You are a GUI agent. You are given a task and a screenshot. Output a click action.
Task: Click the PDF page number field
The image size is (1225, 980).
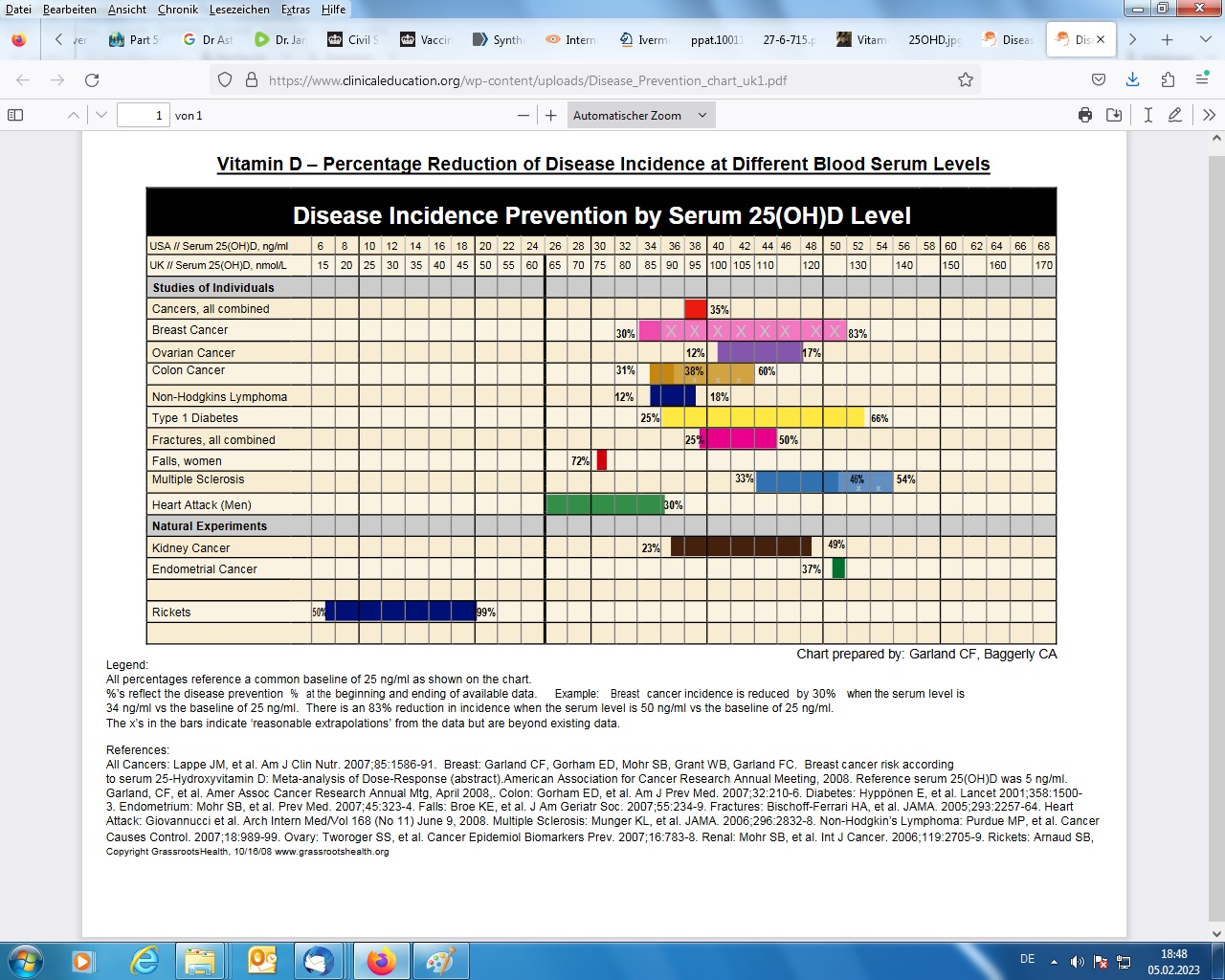click(x=143, y=115)
